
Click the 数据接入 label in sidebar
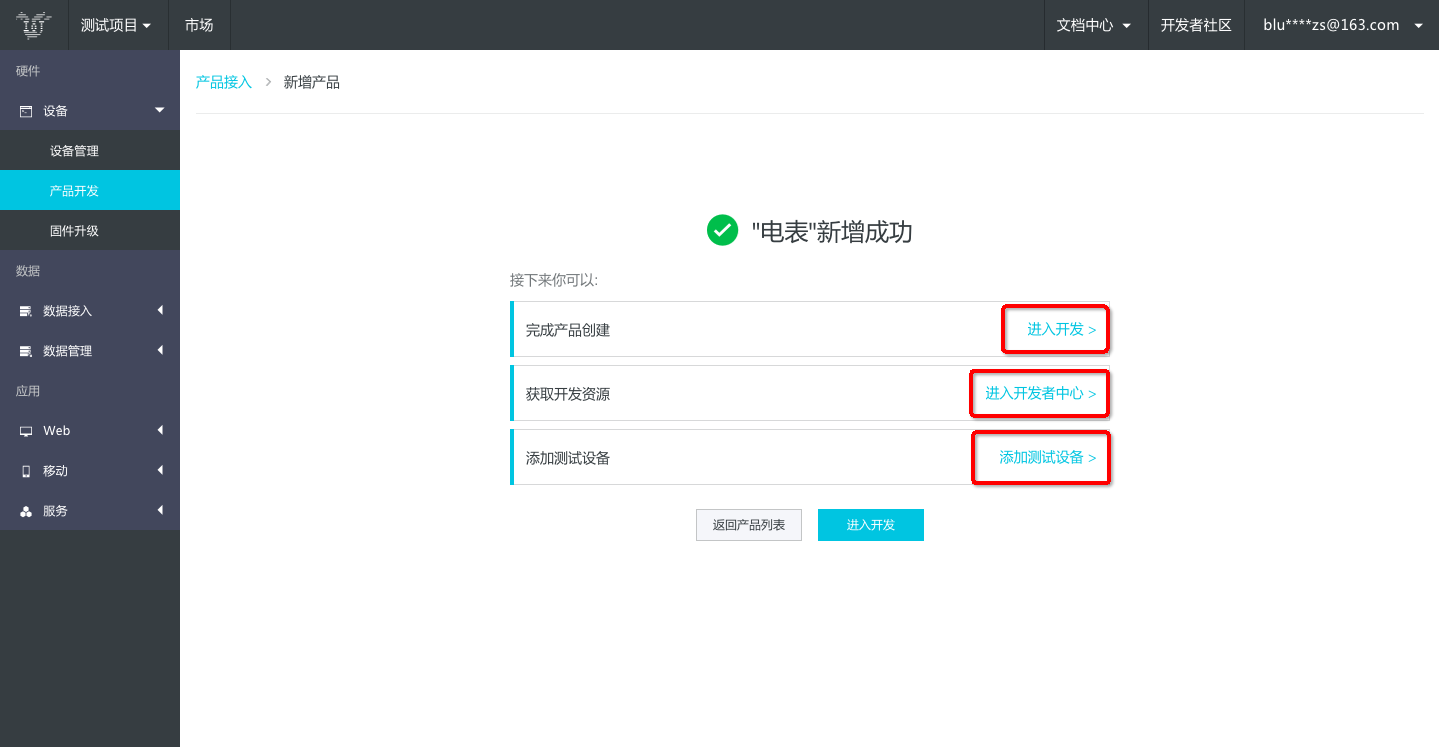67,311
